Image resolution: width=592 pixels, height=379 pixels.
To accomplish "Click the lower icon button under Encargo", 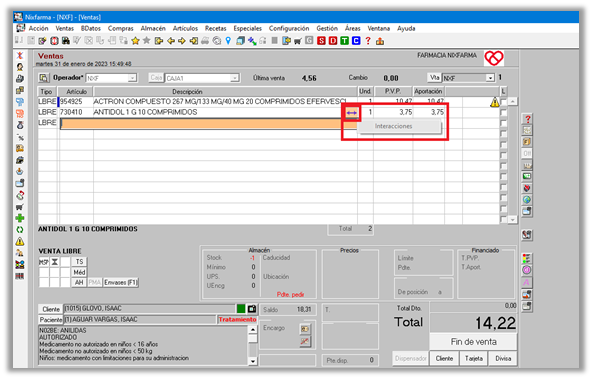I will [305, 342].
